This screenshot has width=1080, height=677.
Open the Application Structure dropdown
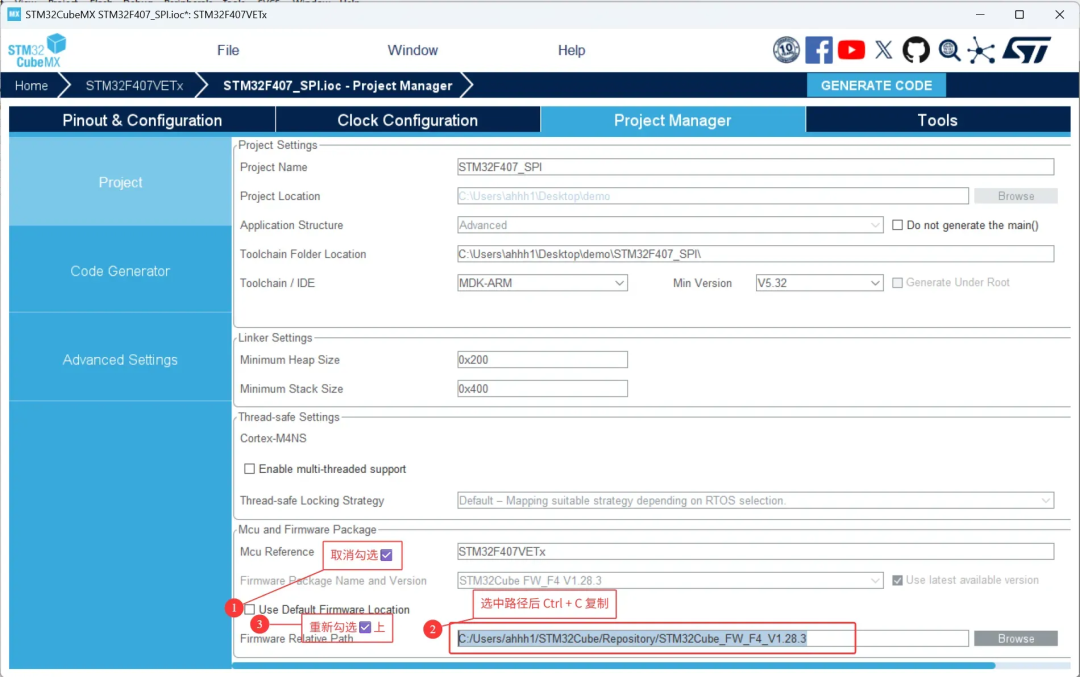point(669,225)
